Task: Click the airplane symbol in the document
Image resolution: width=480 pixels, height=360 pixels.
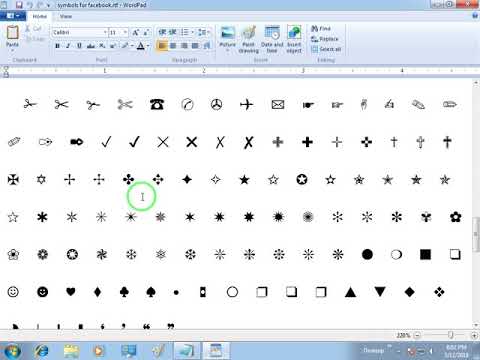Action: coord(247,104)
